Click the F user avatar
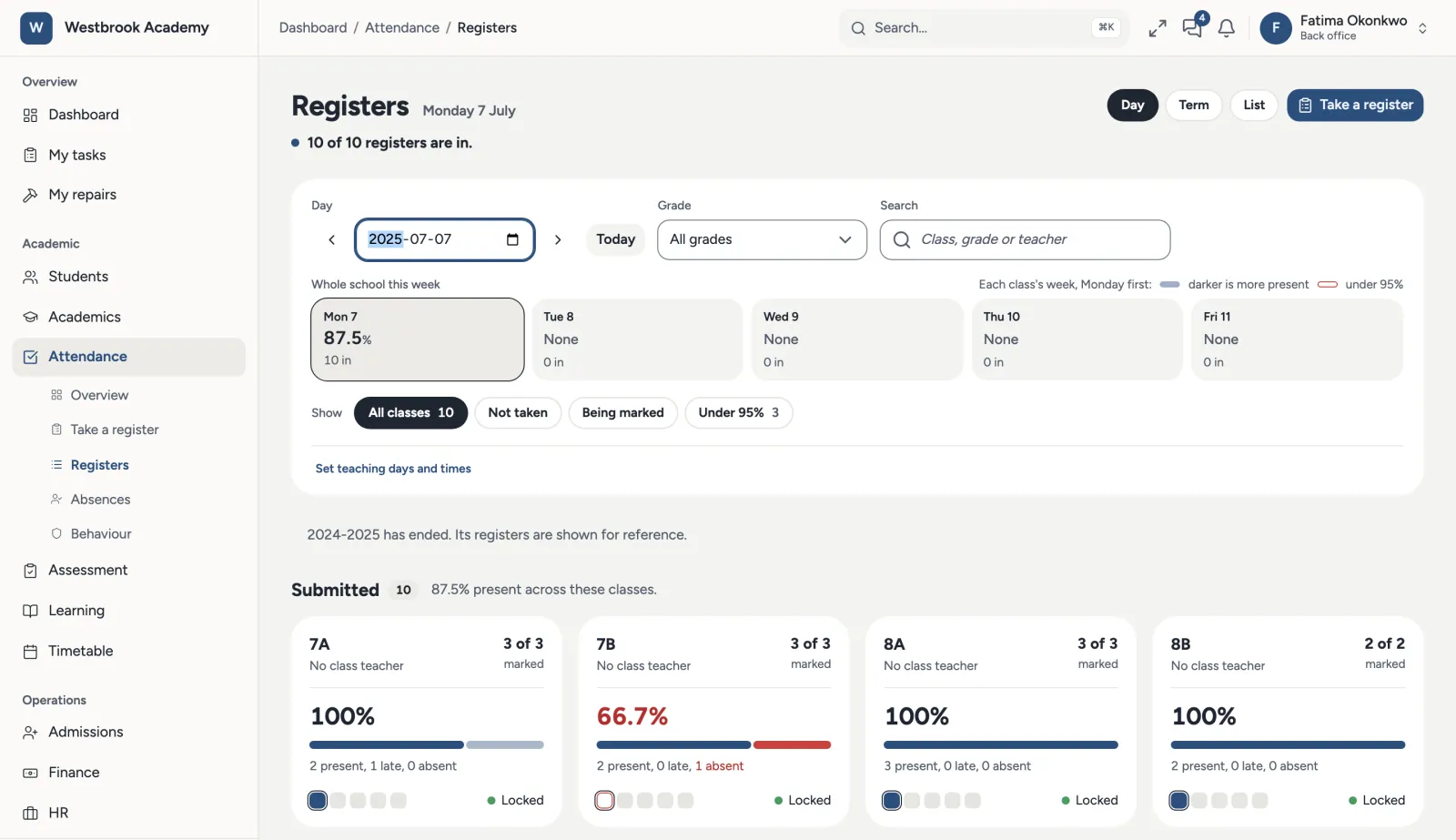Viewport: 1456px width, 840px height. [x=1276, y=28]
